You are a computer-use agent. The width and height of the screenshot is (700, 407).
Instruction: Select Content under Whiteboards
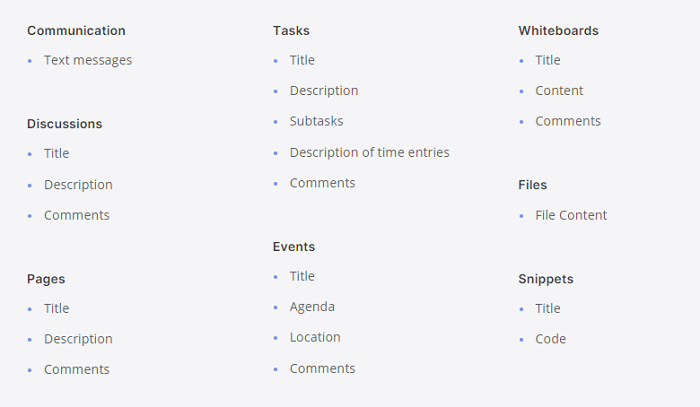click(x=559, y=91)
